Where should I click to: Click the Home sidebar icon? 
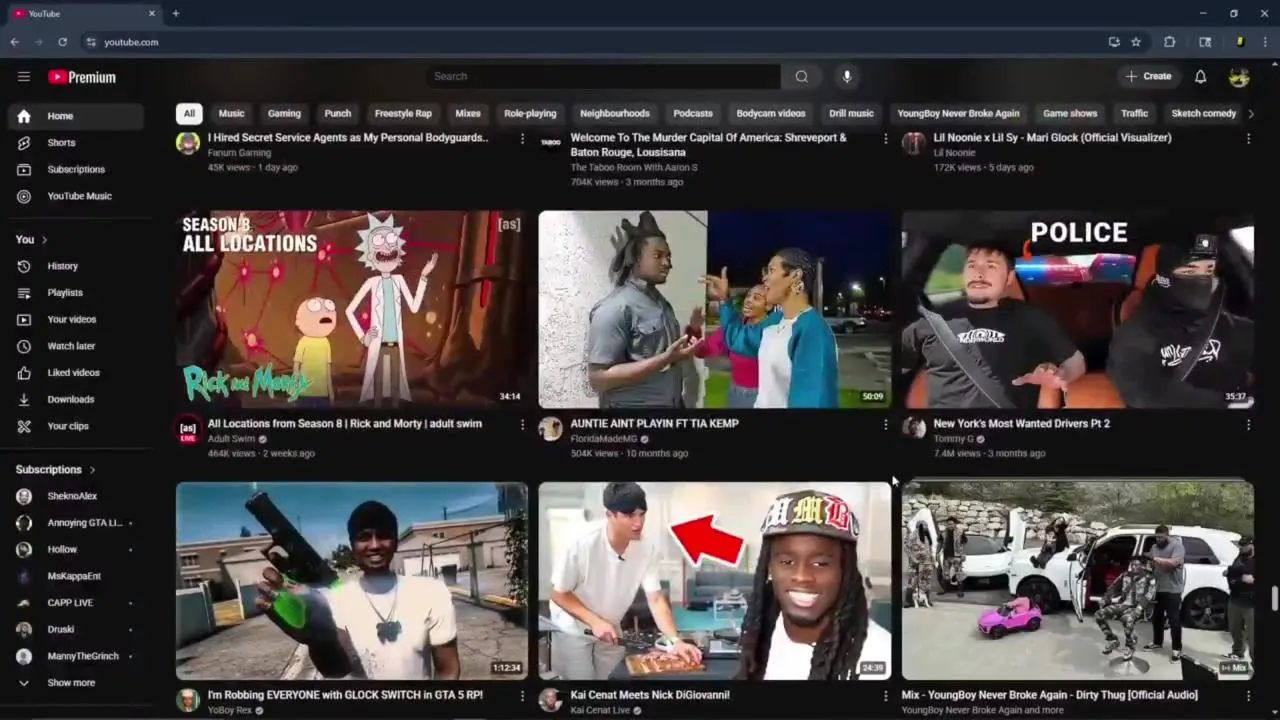coord(24,116)
